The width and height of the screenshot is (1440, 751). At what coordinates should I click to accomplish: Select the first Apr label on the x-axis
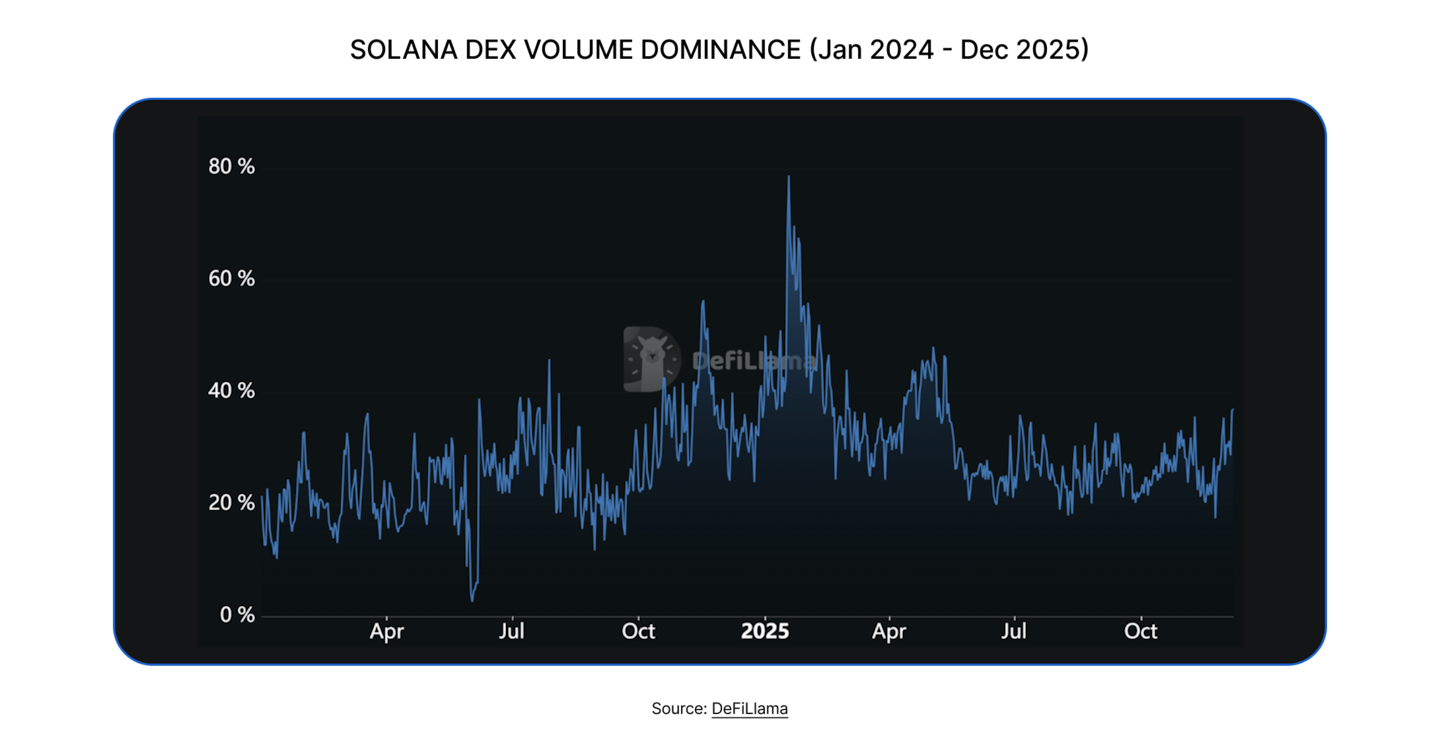click(387, 631)
